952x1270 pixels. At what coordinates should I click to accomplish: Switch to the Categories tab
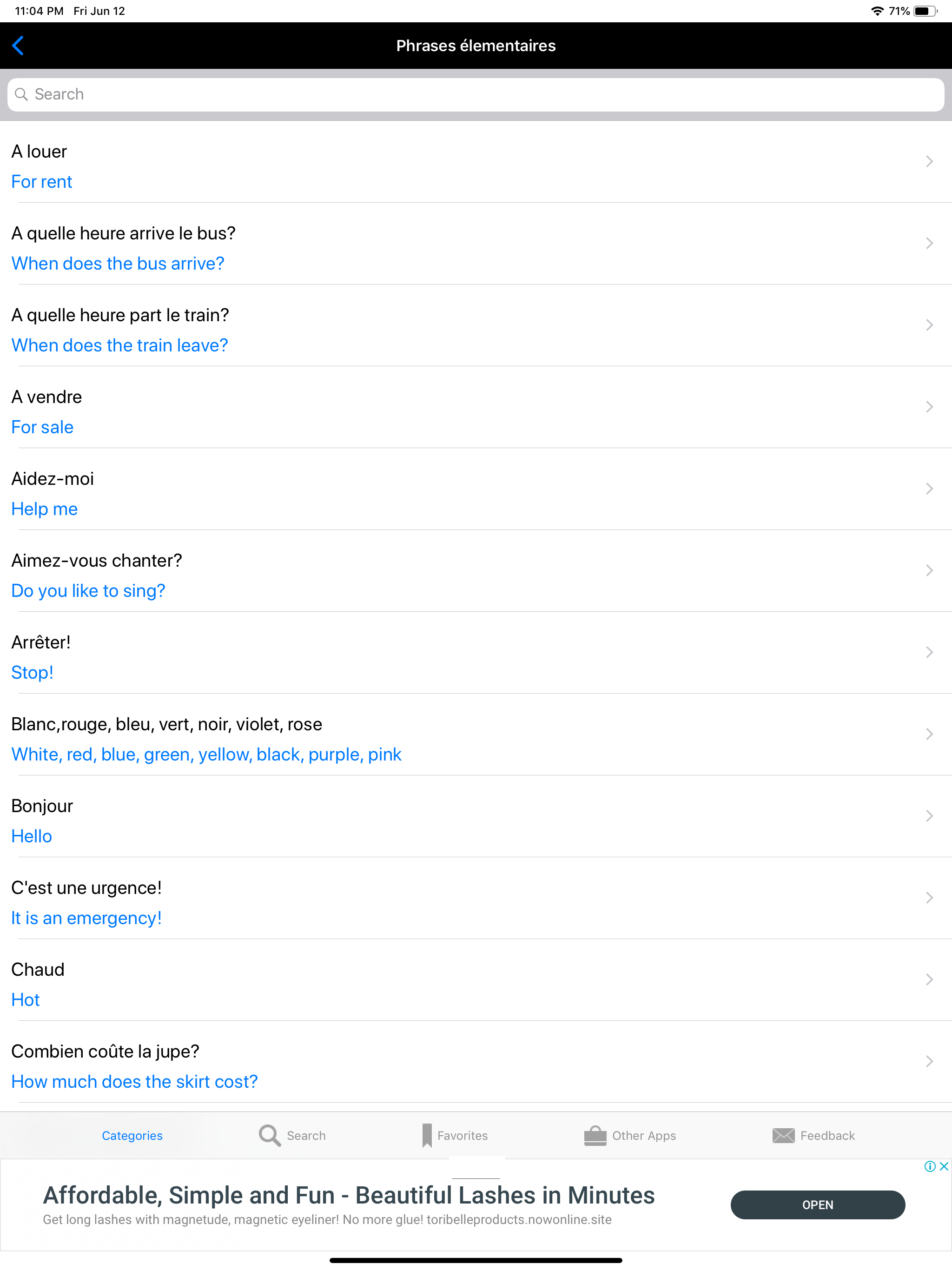pyautogui.click(x=132, y=1135)
